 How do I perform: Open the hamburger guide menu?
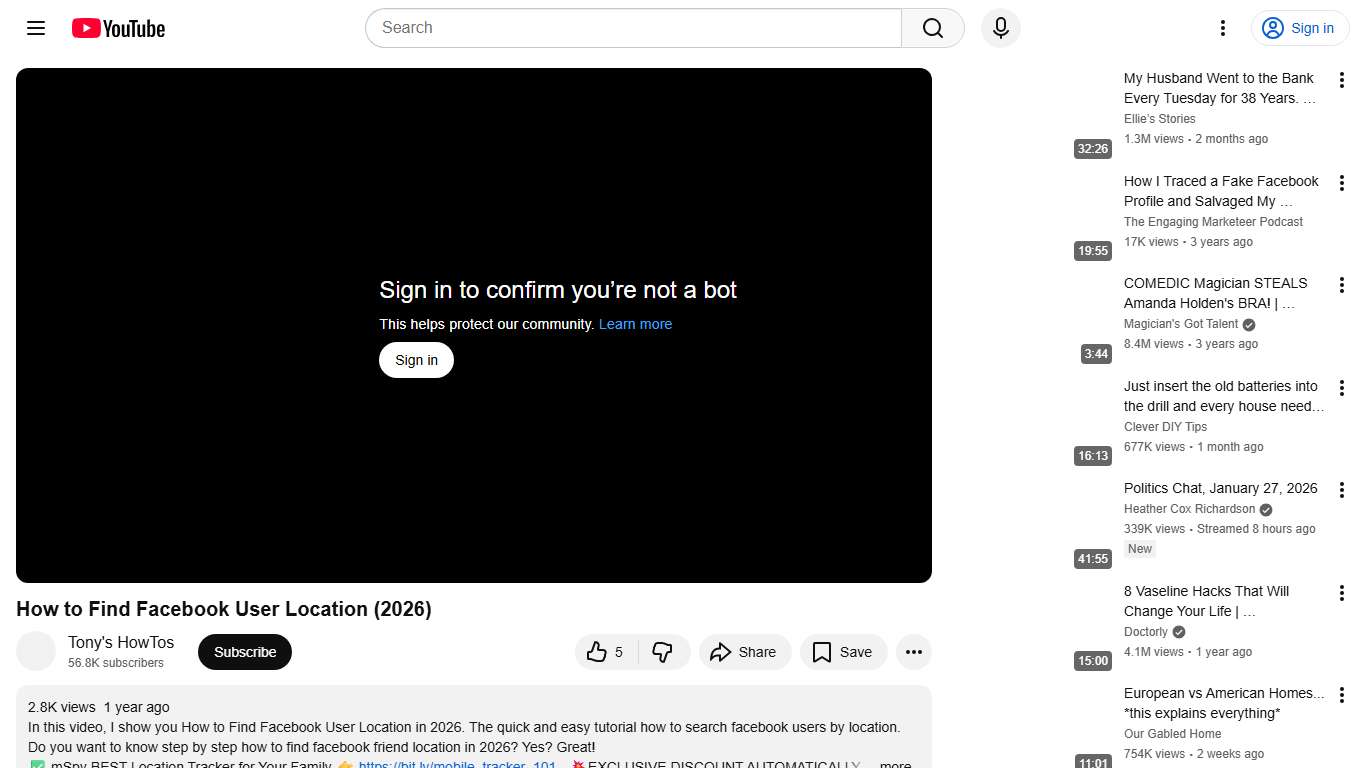pos(36,28)
